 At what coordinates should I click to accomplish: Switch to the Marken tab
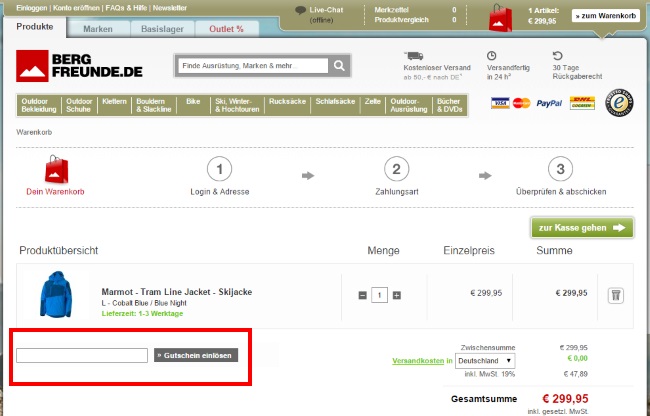click(x=98, y=29)
